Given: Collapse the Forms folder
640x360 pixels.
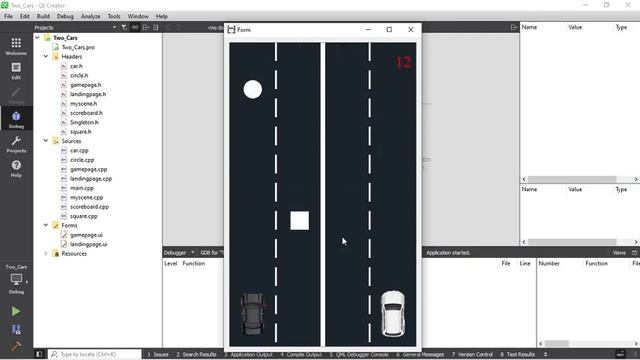Looking at the screenshot, I should tap(46, 225).
